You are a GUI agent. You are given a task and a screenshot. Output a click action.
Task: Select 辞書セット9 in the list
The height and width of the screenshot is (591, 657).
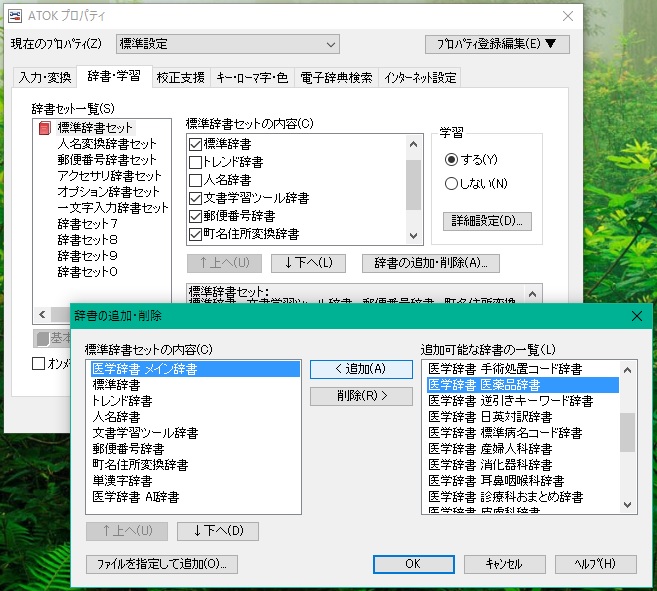point(87,256)
